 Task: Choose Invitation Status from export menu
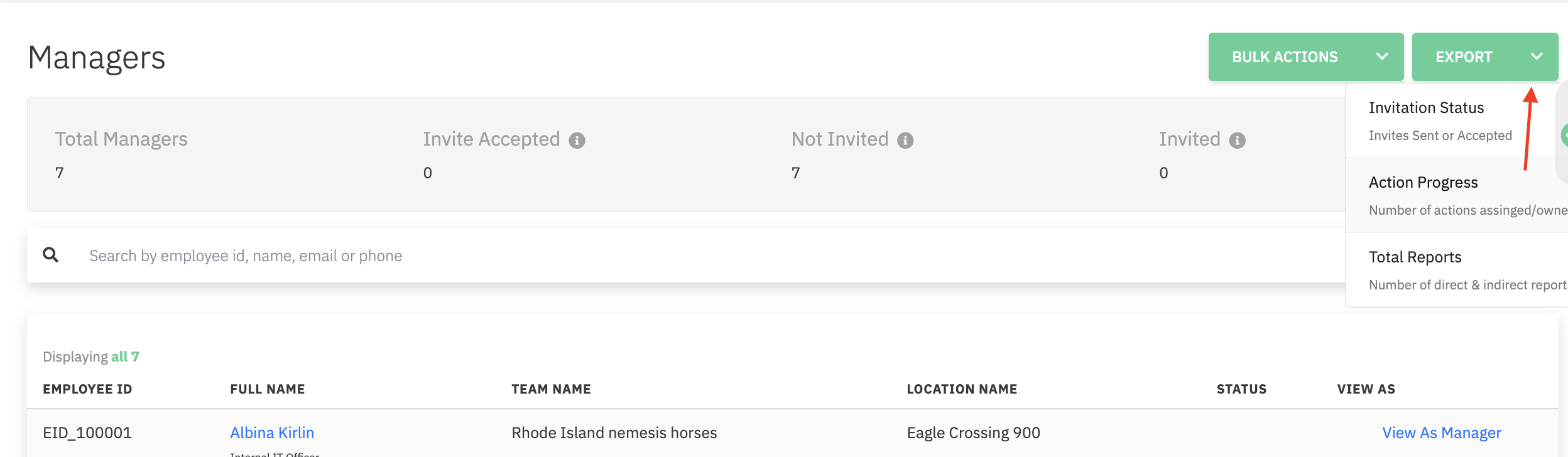pyautogui.click(x=1426, y=108)
